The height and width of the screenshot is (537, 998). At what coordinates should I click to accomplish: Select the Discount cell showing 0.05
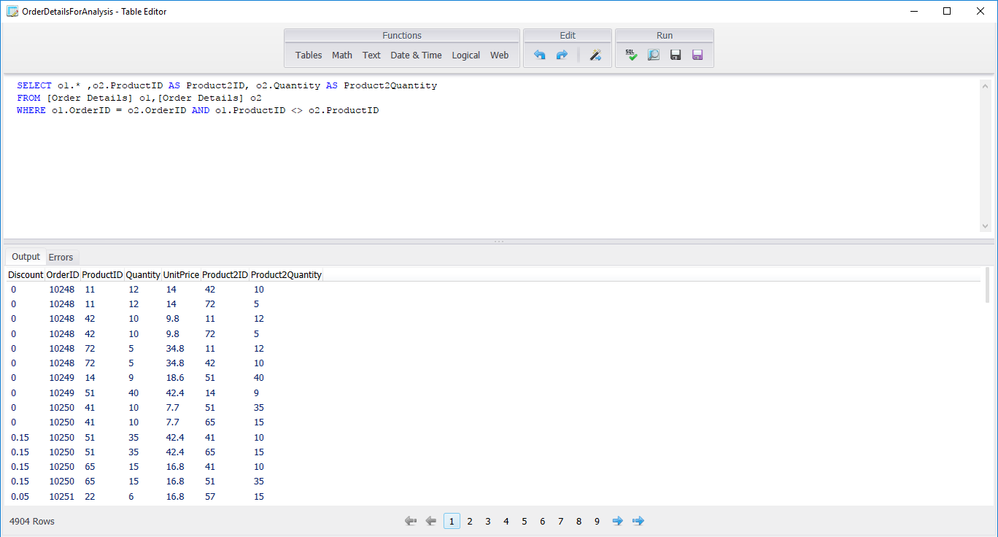click(20, 496)
